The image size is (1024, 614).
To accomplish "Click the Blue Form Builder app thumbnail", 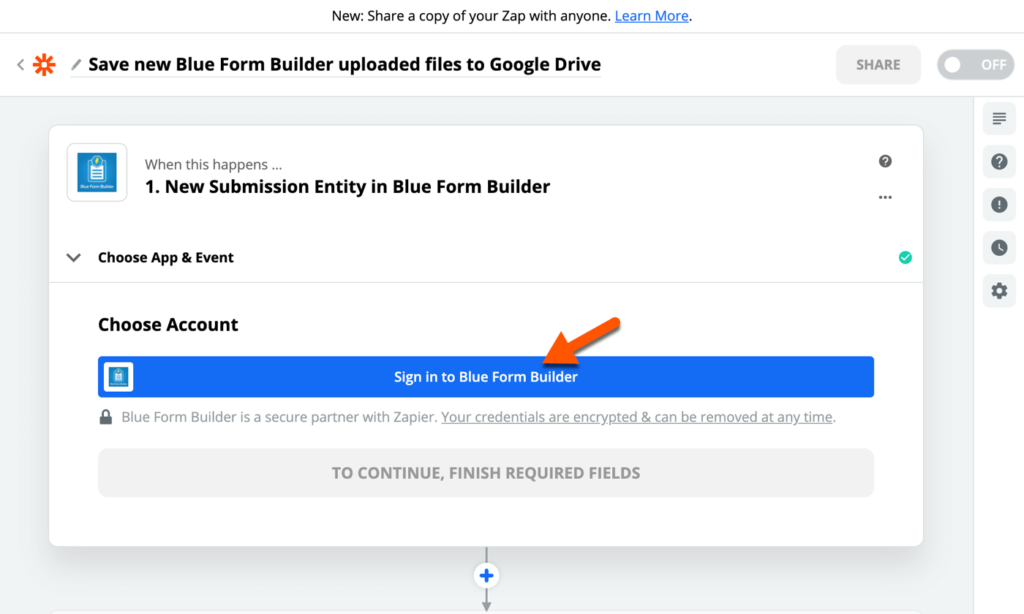I will pos(97,172).
